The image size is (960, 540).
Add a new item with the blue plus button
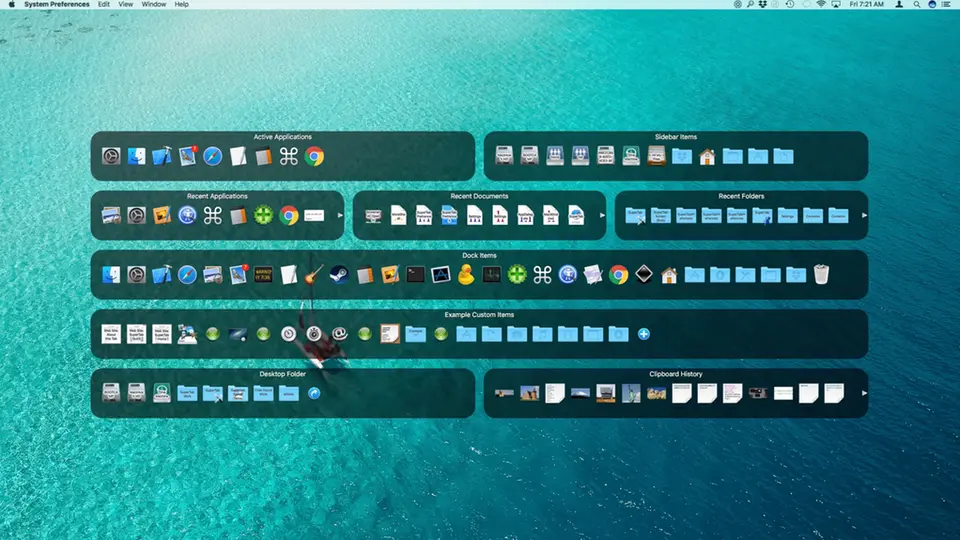644,333
